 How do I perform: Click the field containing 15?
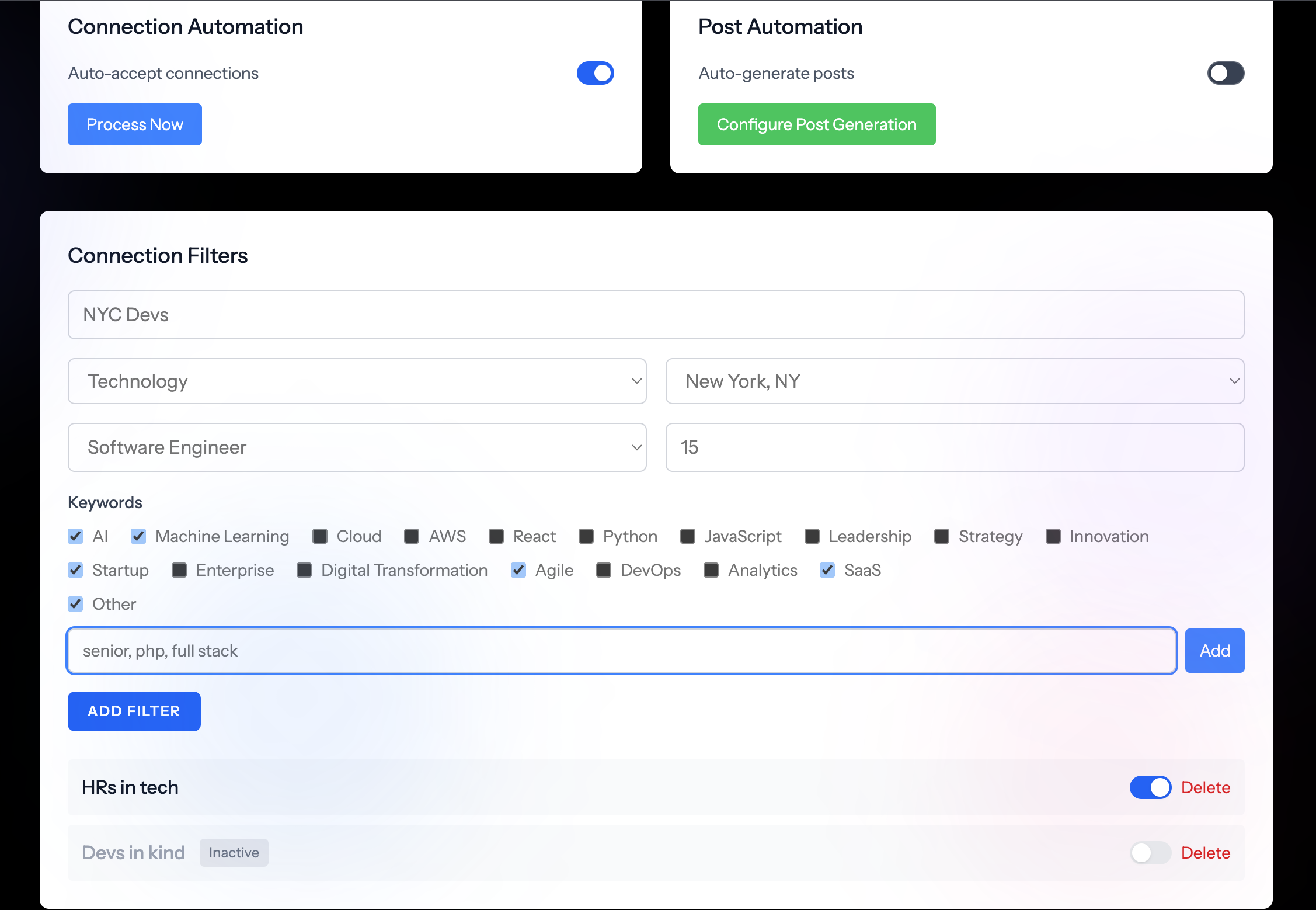click(955, 447)
